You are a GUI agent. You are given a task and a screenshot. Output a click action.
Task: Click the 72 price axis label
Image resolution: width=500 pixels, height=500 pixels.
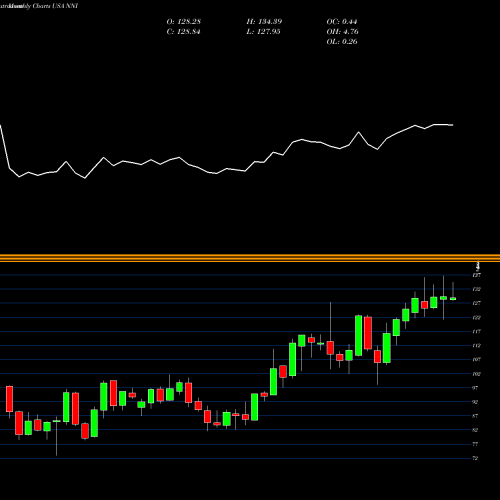tap(475, 458)
